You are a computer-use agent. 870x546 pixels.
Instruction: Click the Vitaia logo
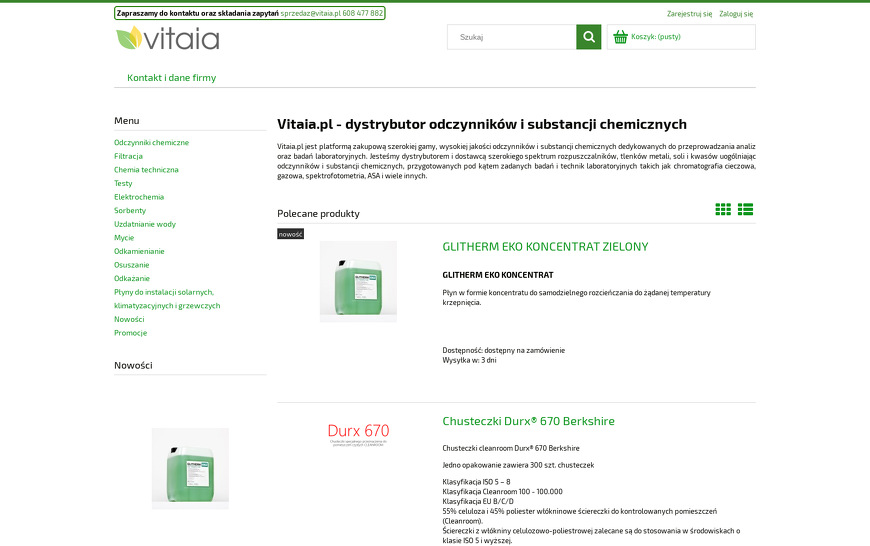point(168,38)
